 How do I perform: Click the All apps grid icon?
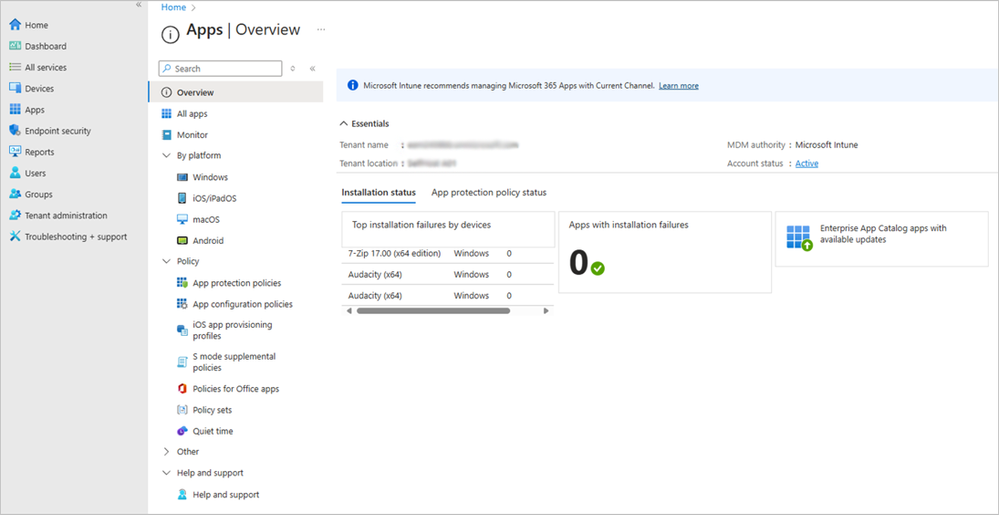click(166, 113)
